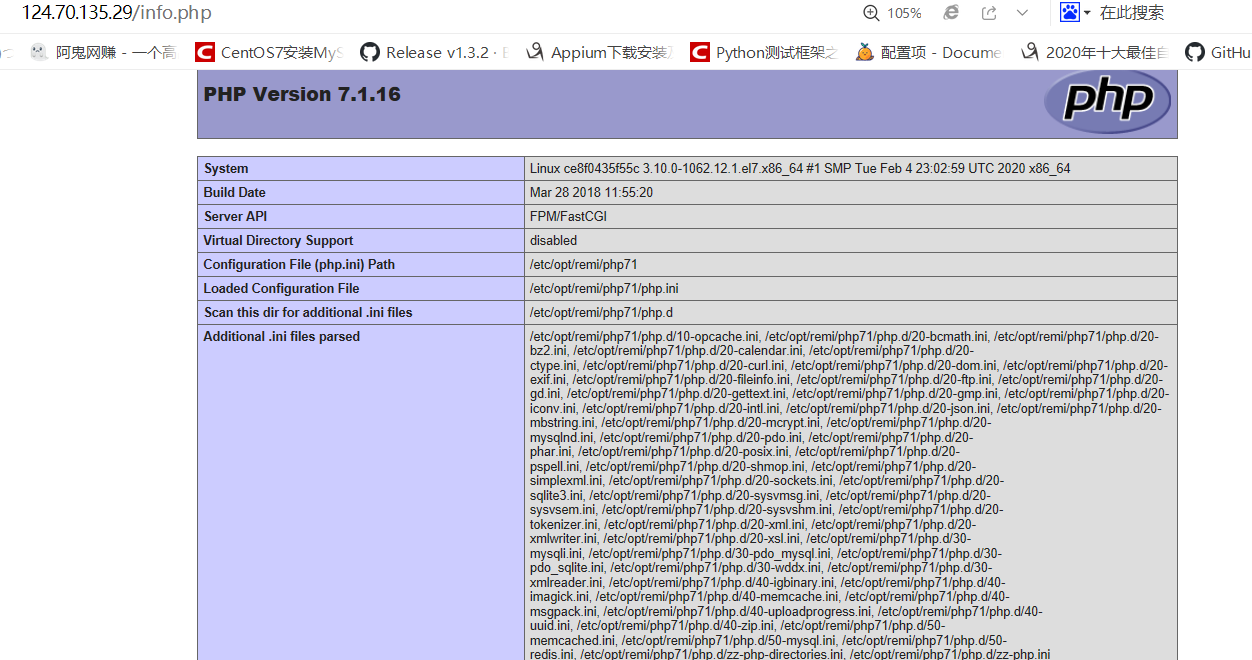This screenshot has height=660, width=1252.
Task: Click the Mar 28 2018 11:55:20 value
Action: 591,192
